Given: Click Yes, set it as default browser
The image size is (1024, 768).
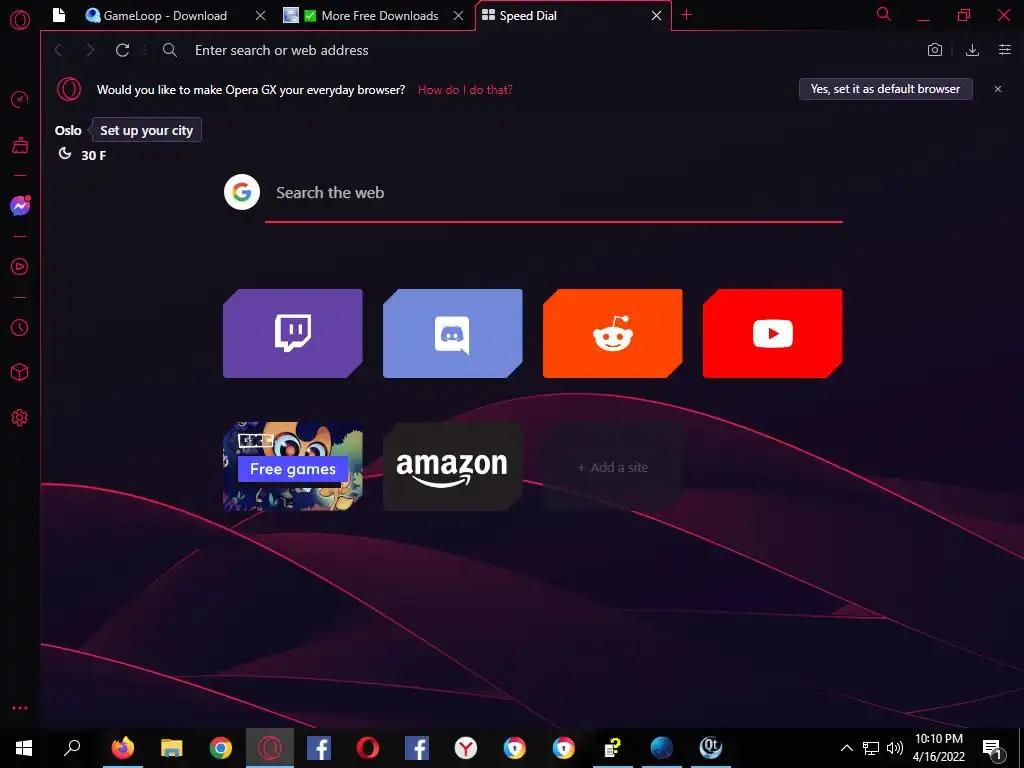Looking at the screenshot, I should pos(886,89).
